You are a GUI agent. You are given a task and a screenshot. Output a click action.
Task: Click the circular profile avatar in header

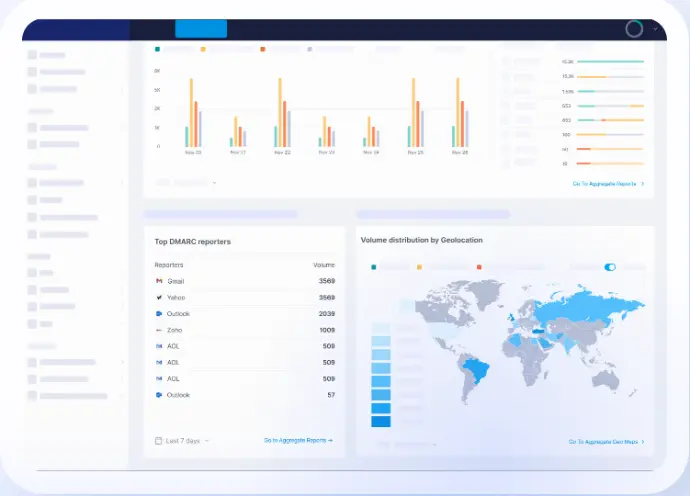pyautogui.click(x=633, y=29)
